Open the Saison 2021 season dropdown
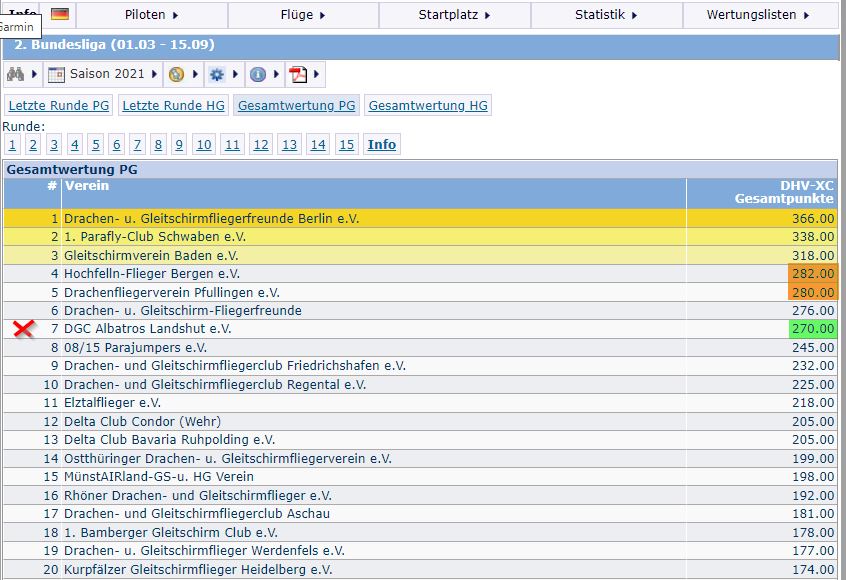 click(x=103, y=74)
